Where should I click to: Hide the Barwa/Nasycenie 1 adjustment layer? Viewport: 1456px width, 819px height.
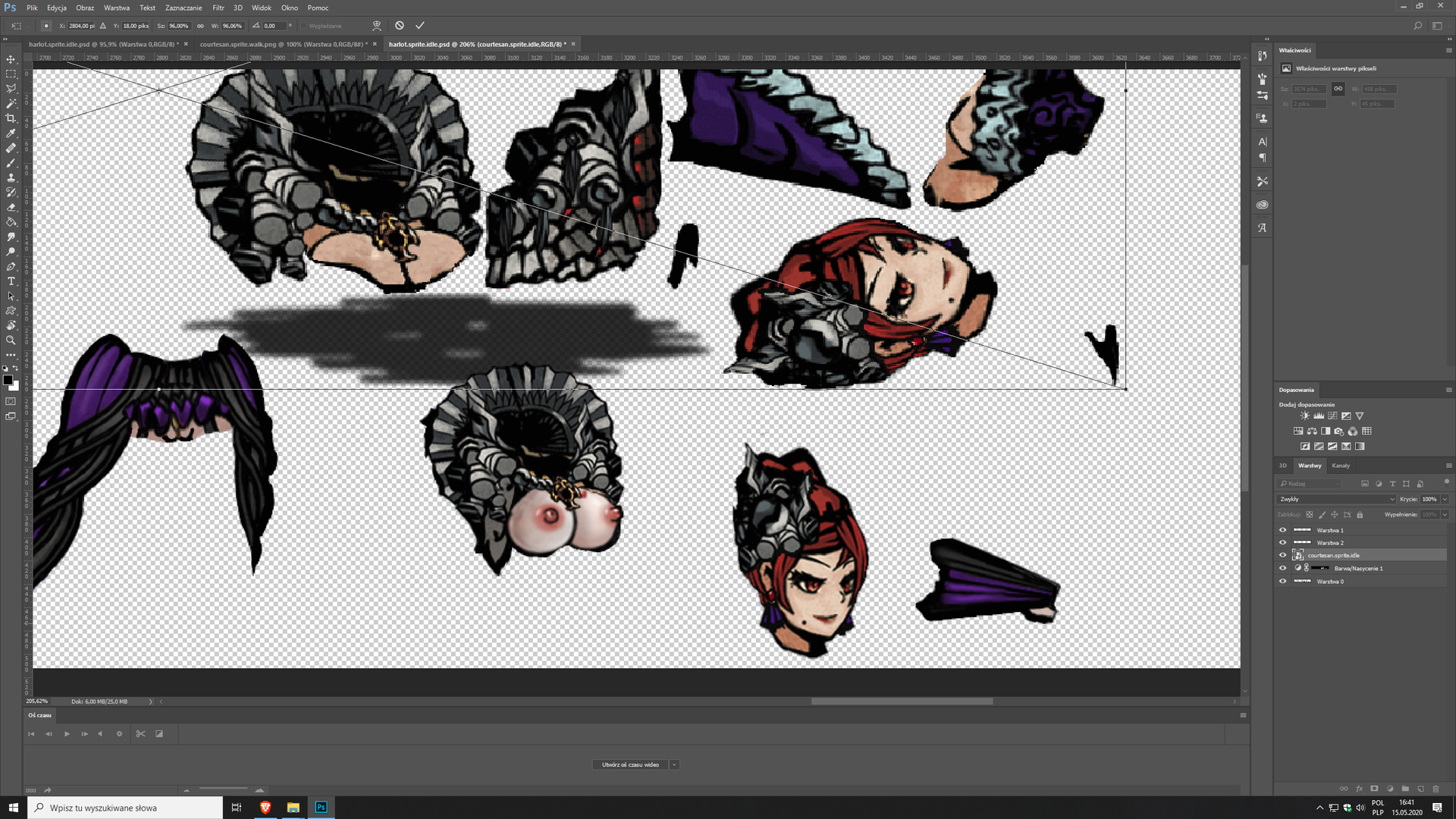(1283, 568)
